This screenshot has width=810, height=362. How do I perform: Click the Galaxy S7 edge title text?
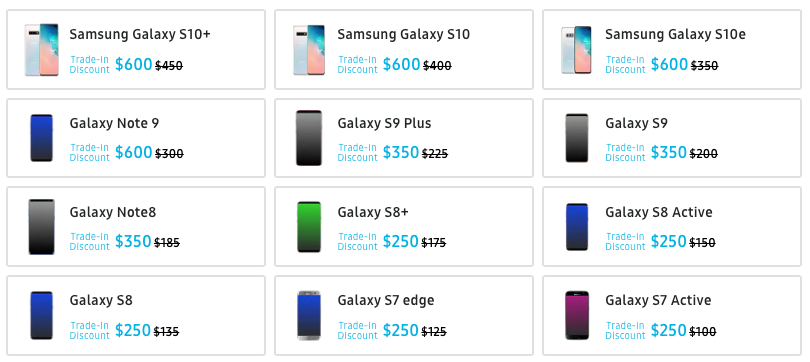tap(386, 301)
